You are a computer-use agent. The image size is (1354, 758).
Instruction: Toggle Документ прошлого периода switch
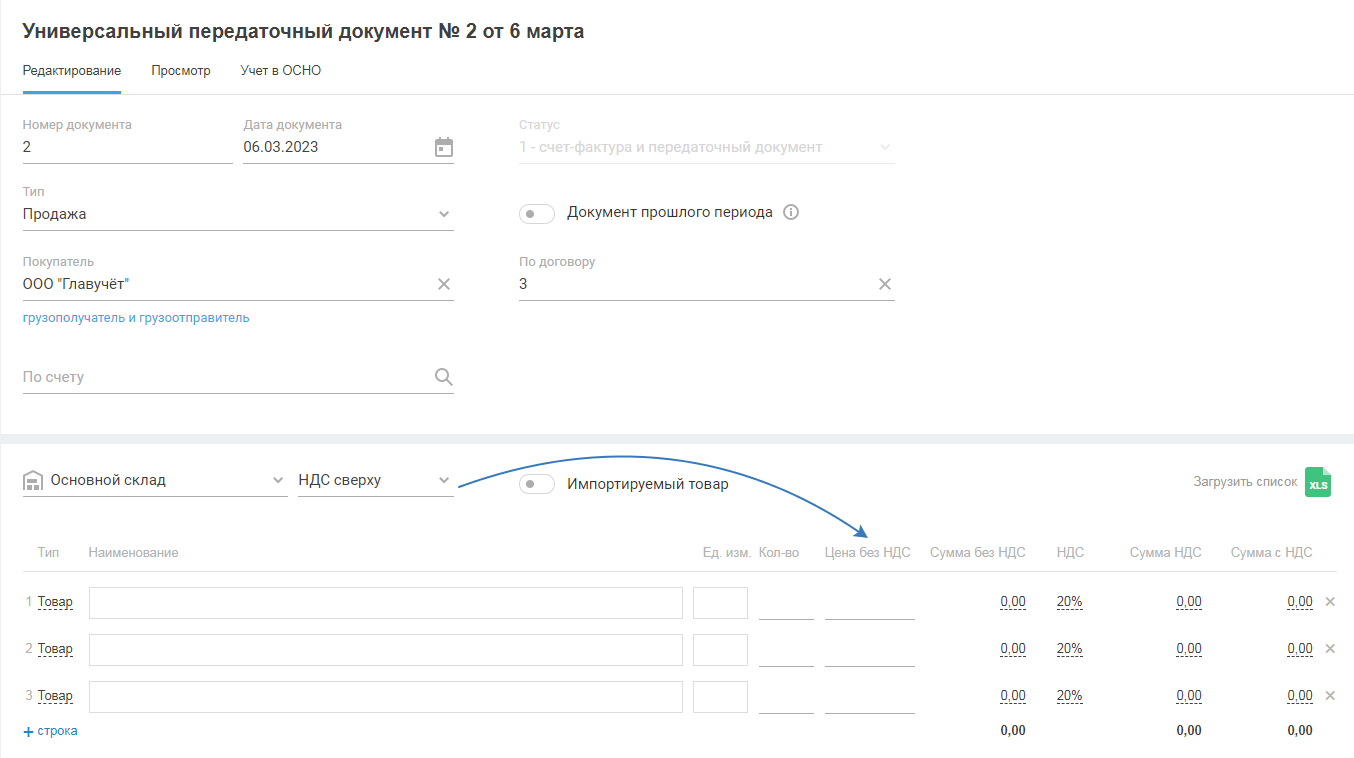click(537, 214)
